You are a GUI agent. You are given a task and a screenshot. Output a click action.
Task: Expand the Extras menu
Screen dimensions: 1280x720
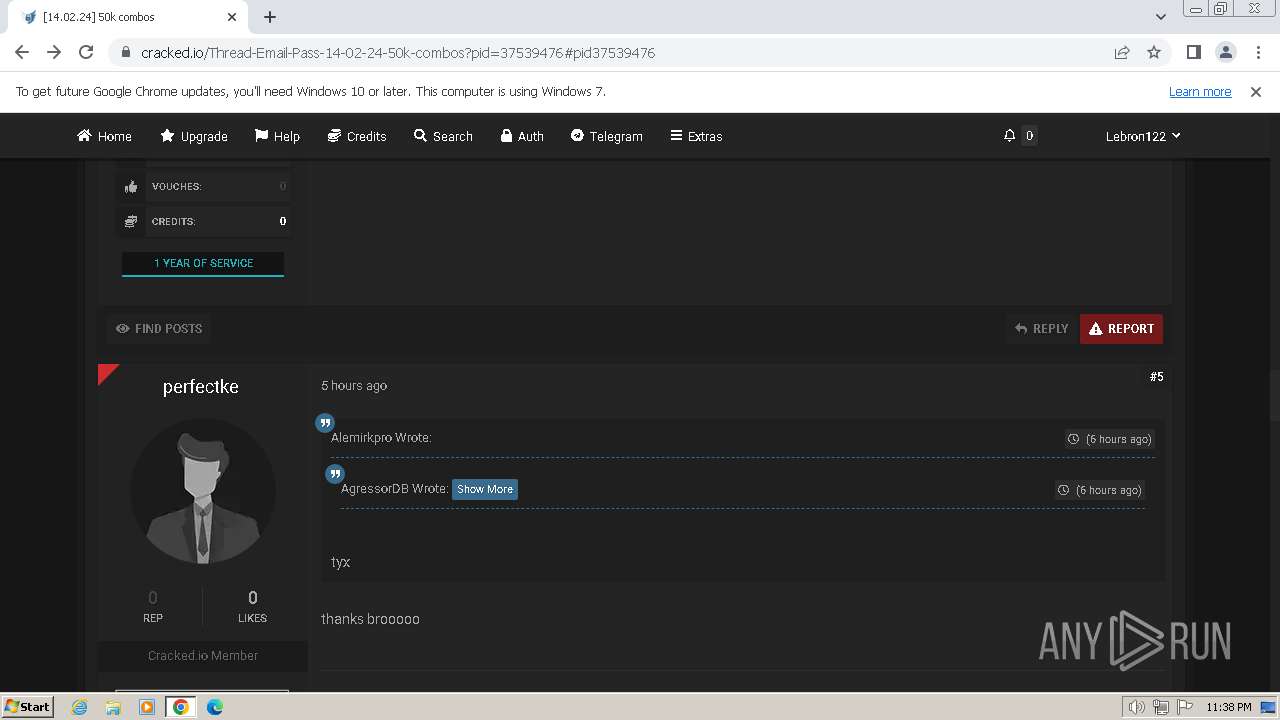click(696, 136)
